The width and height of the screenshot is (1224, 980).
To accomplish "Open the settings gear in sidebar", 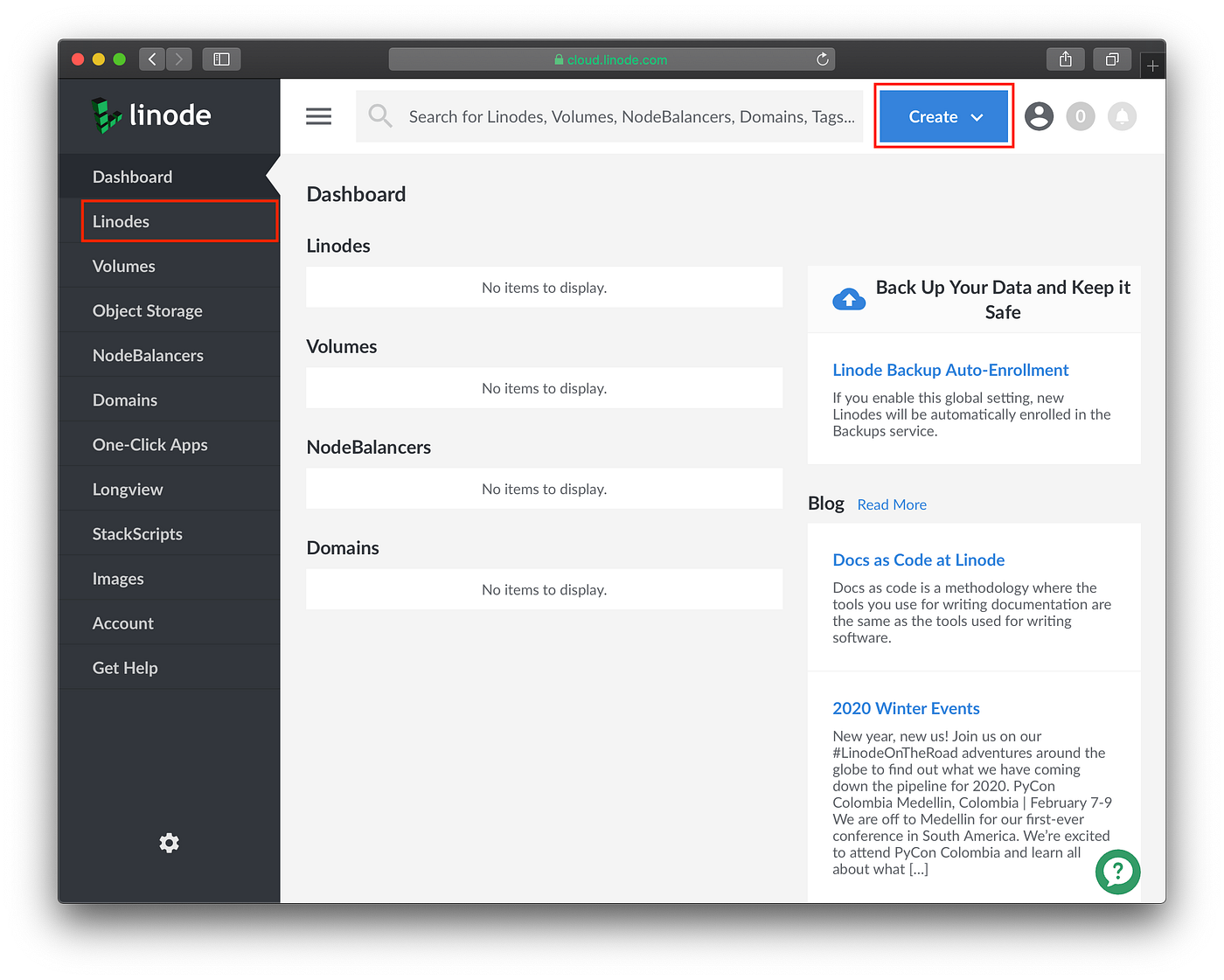I will click(169, 843).
